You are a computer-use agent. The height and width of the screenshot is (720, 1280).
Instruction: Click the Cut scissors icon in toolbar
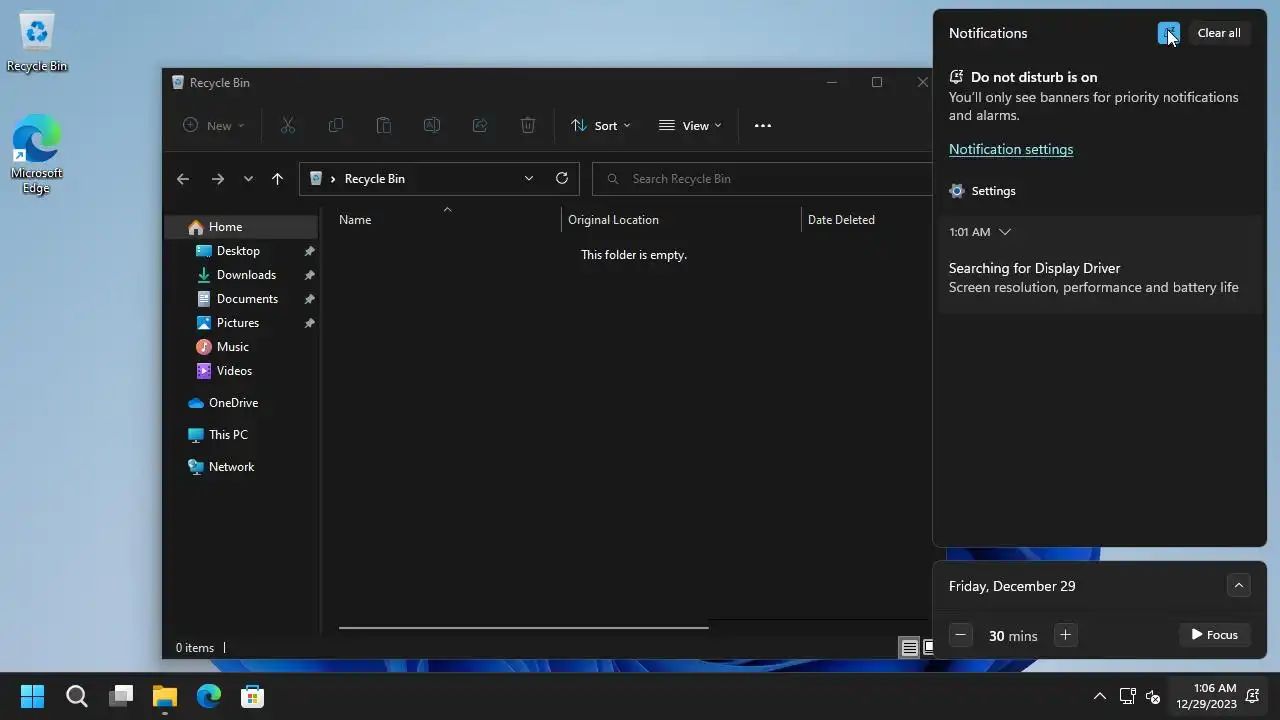tap(288, 125)
